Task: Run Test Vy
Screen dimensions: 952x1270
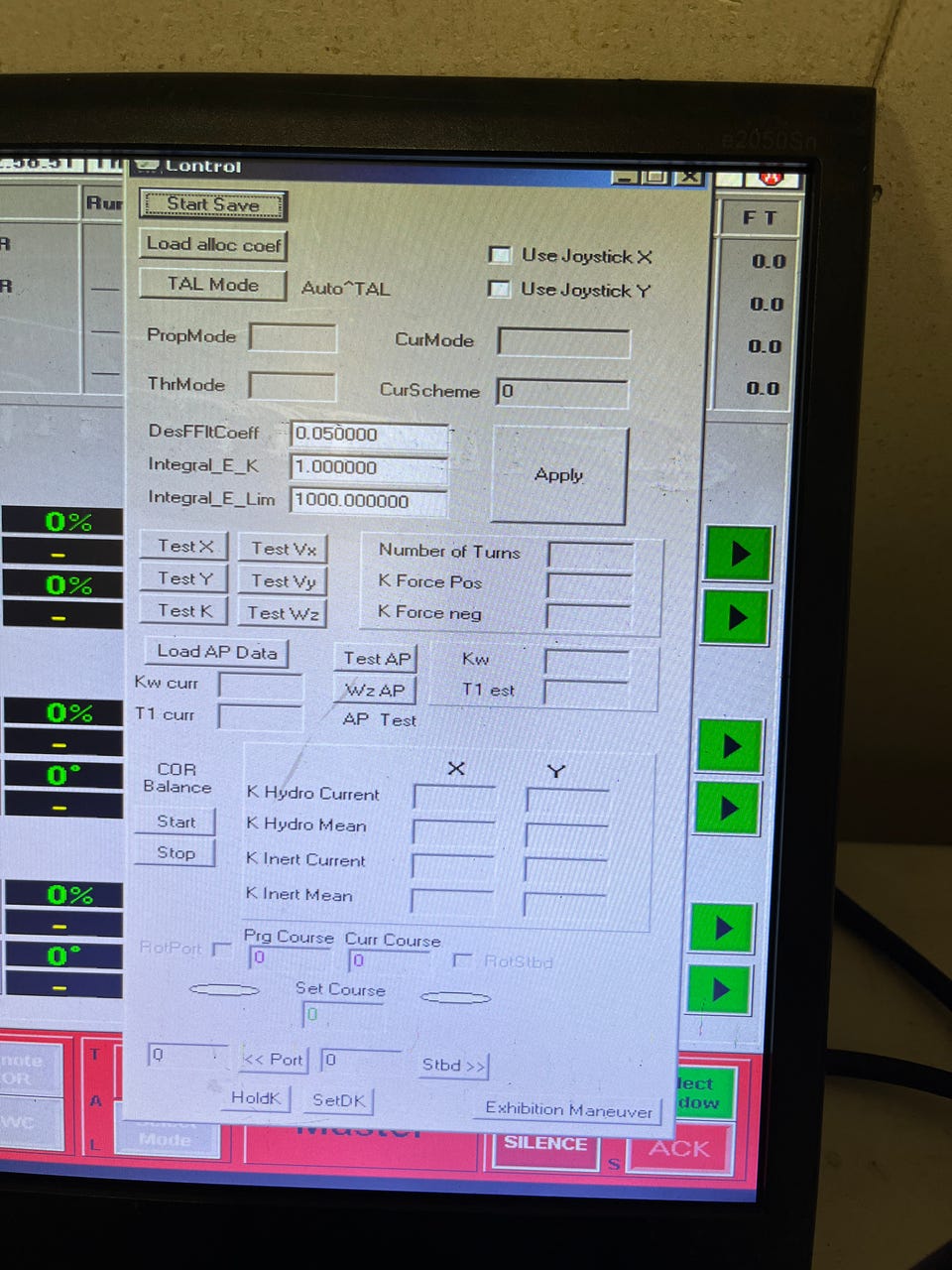Action: click(283, 581)
